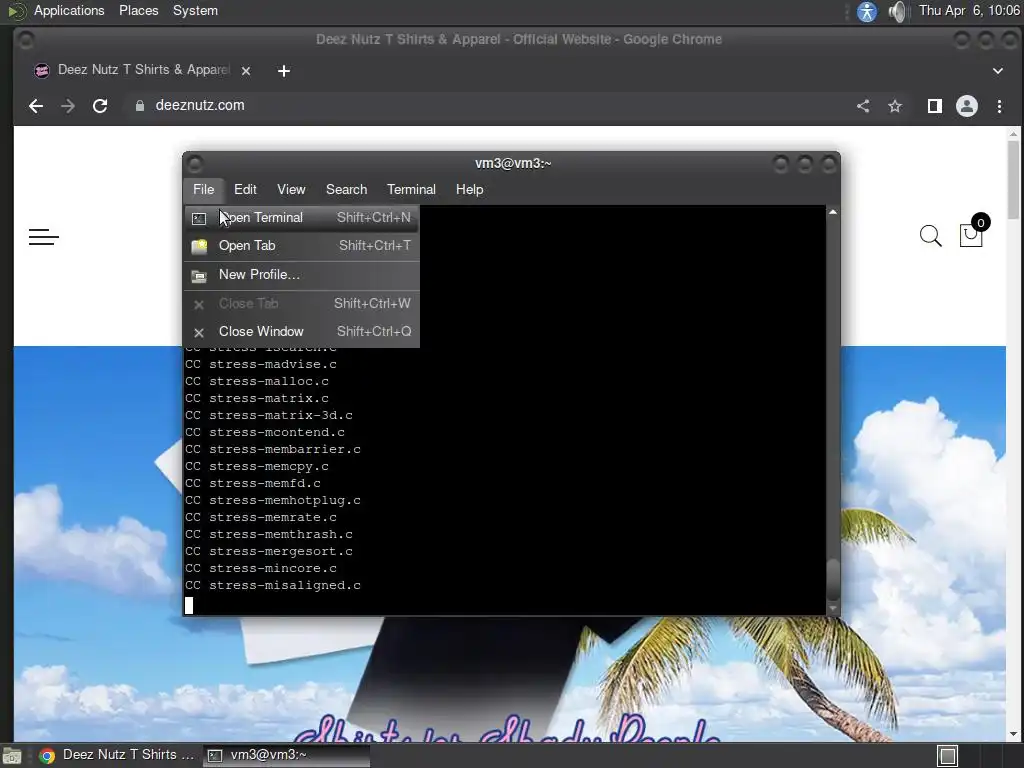This screenshot has height=768, width=1024.
Task: Choose Open Terminal from File menu
Action: [x=301, y=217]
